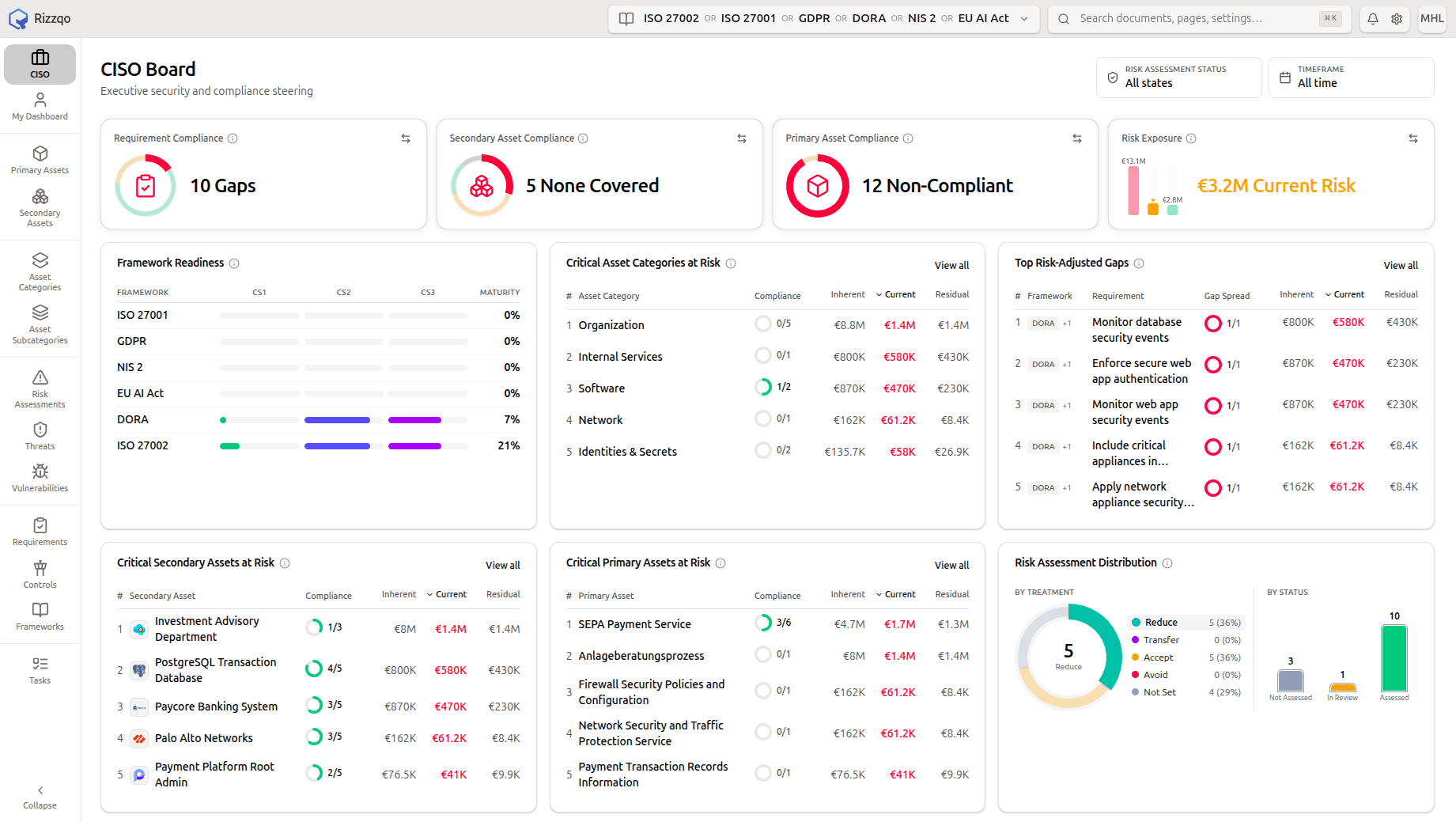Open Frameworks in the sidebar menu
This screenshot has width=1456, height=822.
40,616
